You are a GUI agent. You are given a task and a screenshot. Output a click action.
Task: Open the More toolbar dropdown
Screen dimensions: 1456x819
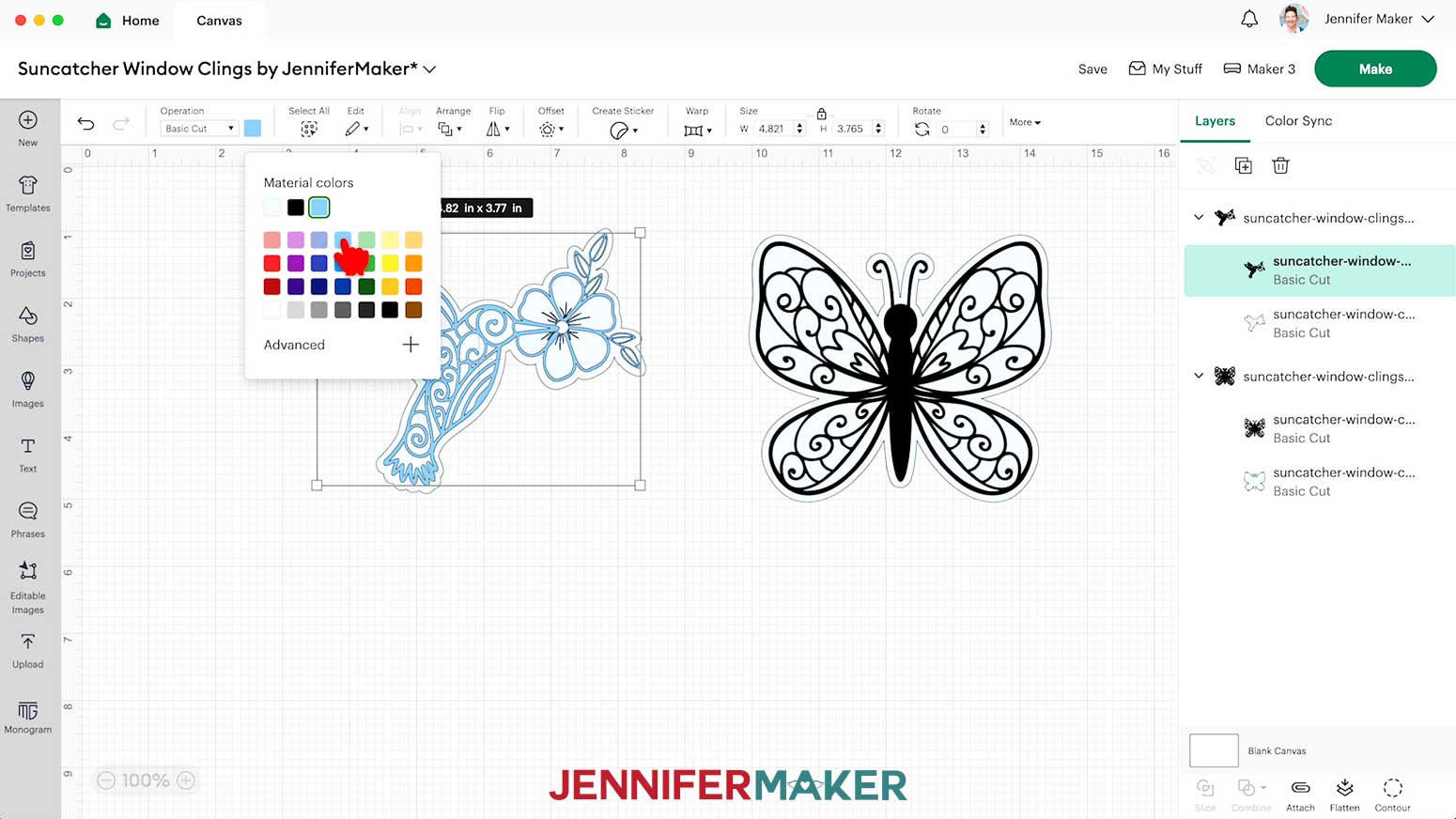(1025, 122)
